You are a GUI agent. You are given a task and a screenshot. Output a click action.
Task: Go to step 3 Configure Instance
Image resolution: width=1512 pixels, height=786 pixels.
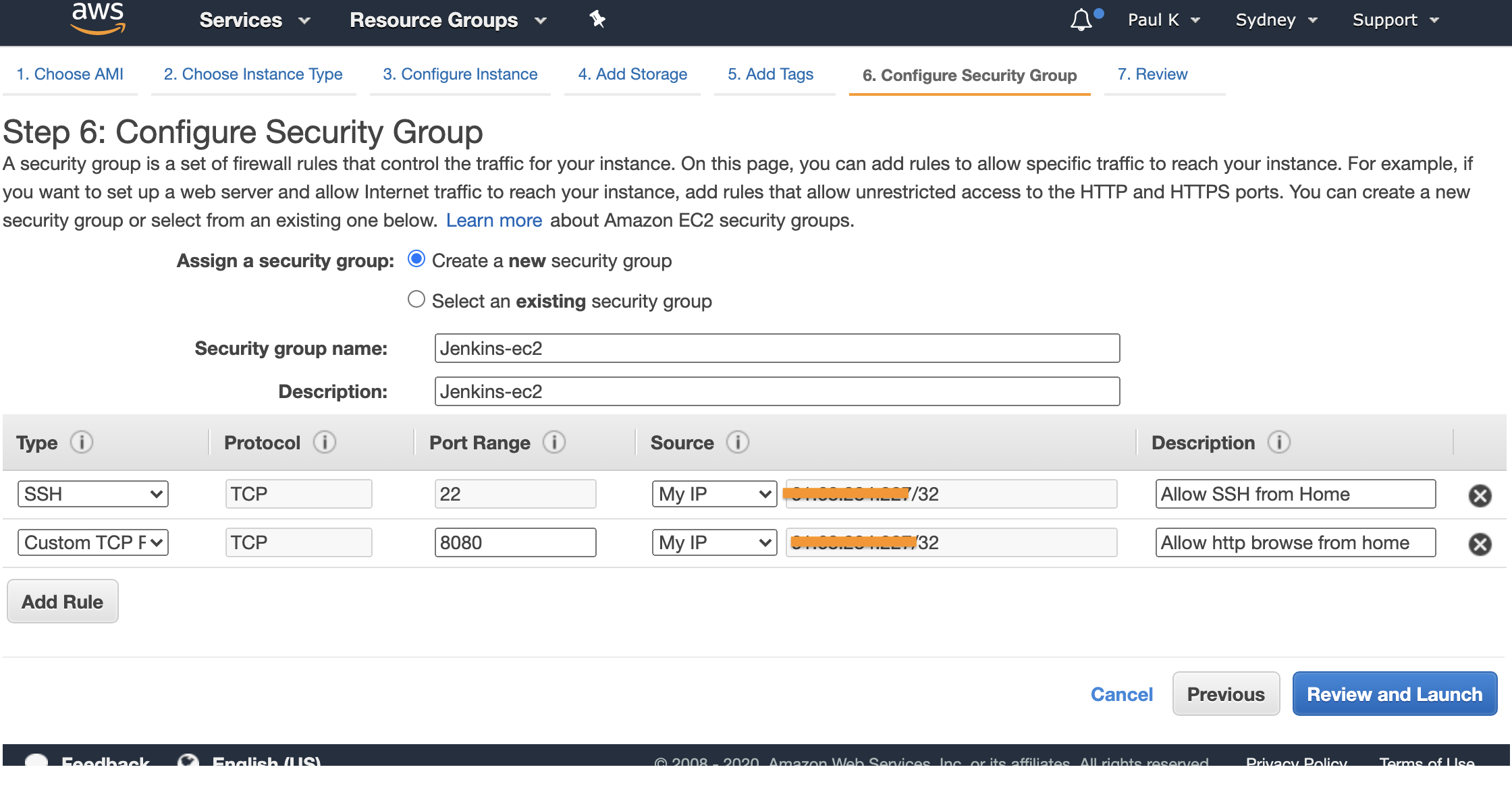tap(460, 74)
